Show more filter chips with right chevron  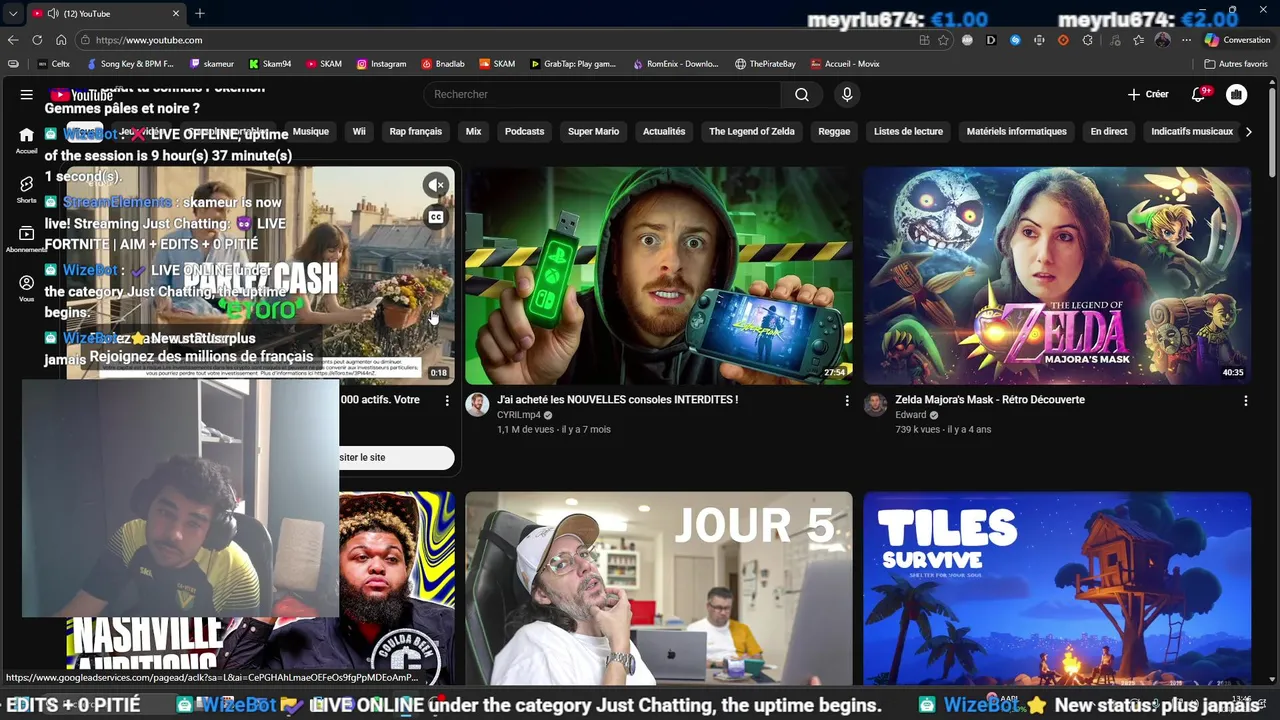pyautogui.click(x=1248, y=131)
